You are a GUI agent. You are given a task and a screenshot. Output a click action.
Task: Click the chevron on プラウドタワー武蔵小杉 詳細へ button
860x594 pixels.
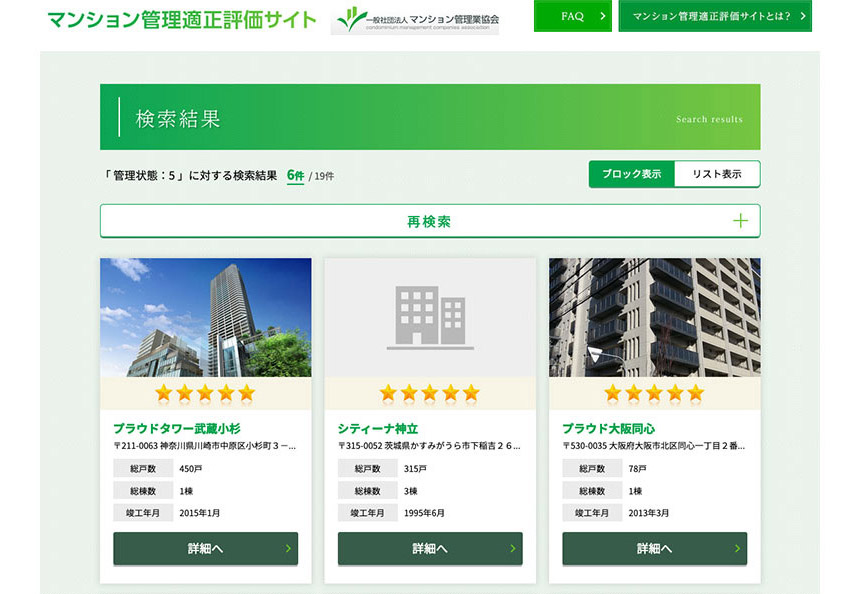click(x=288, y=548)
